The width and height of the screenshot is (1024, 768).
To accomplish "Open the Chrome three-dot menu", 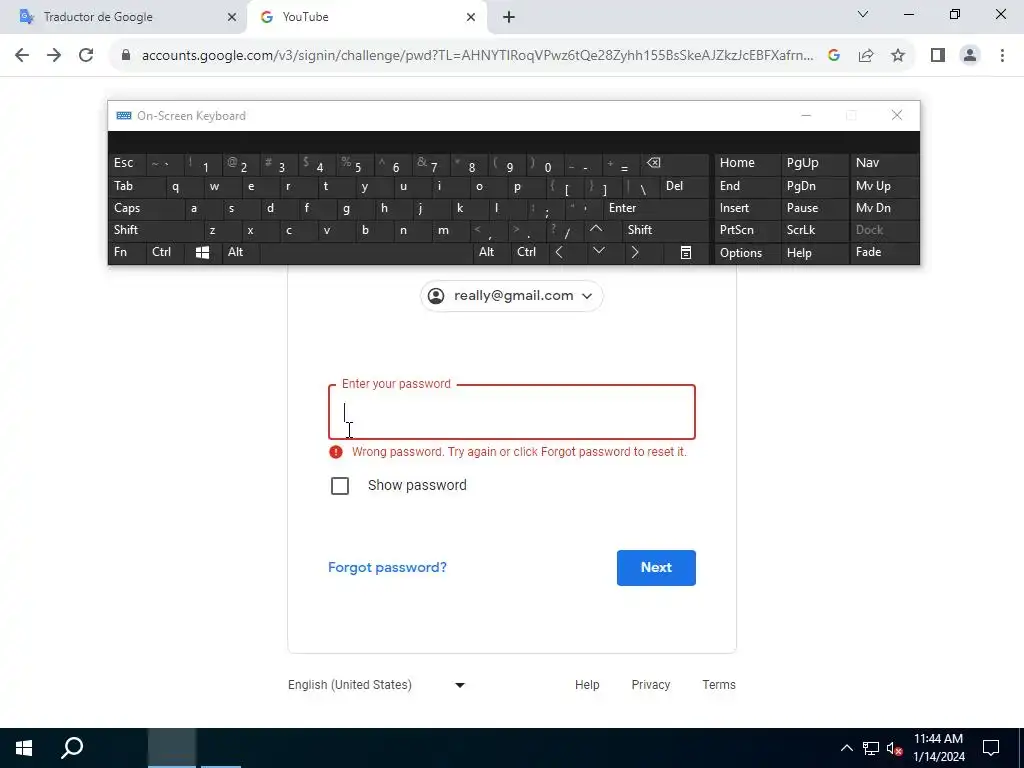I will 1002,56.
